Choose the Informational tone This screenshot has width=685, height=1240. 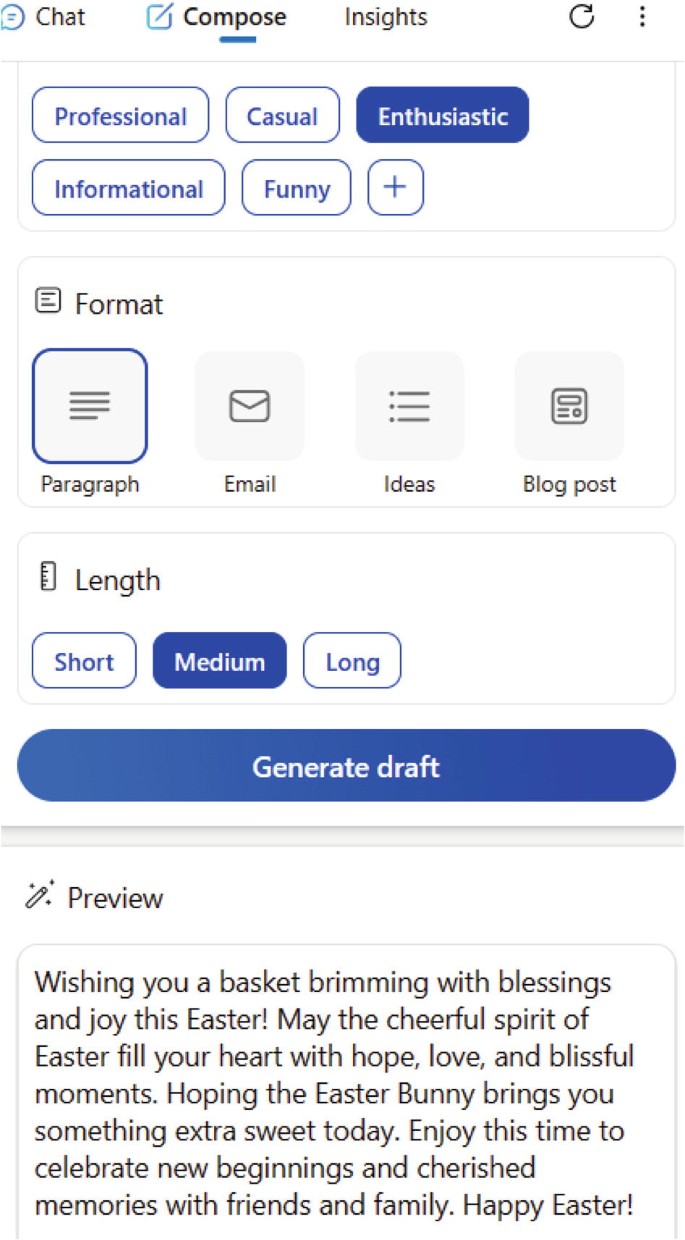(129, 188)
